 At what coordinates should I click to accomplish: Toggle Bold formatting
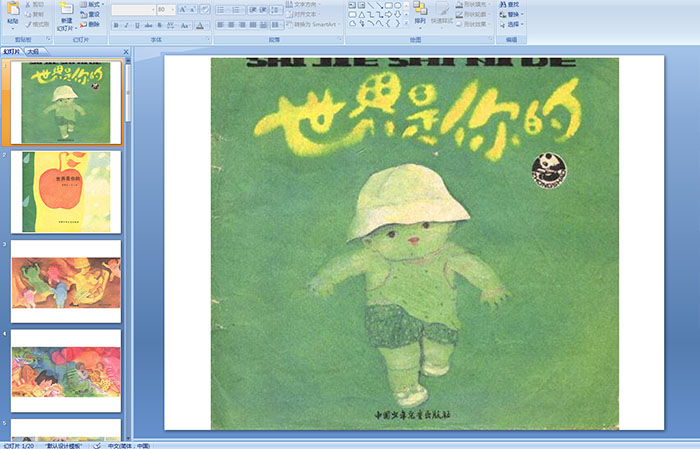coord(117,25)
